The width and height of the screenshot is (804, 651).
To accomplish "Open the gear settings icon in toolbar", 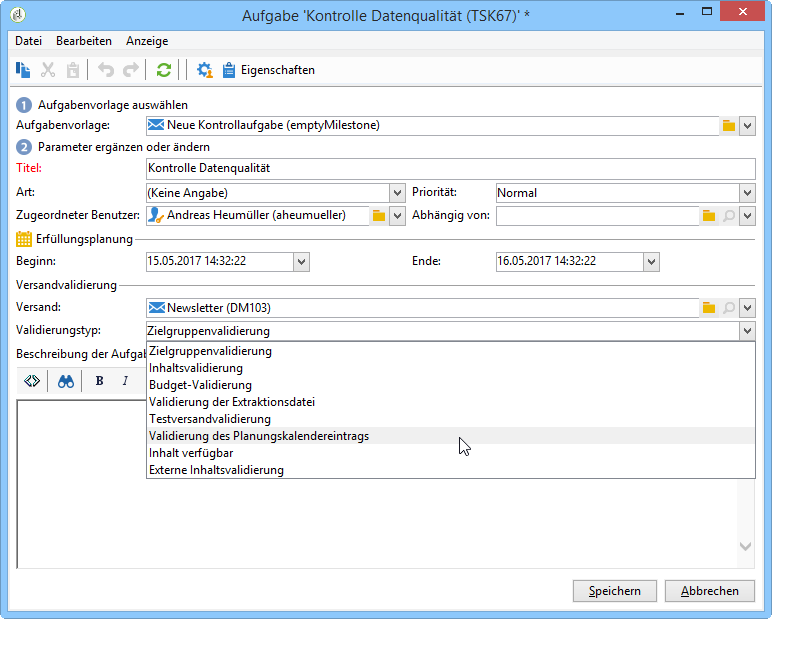I will (x=205, y=70).
